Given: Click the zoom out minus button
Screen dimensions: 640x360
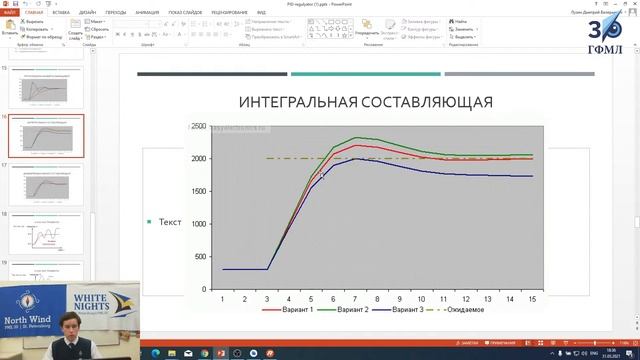Looking at the screenshot, I should point(574,343).
